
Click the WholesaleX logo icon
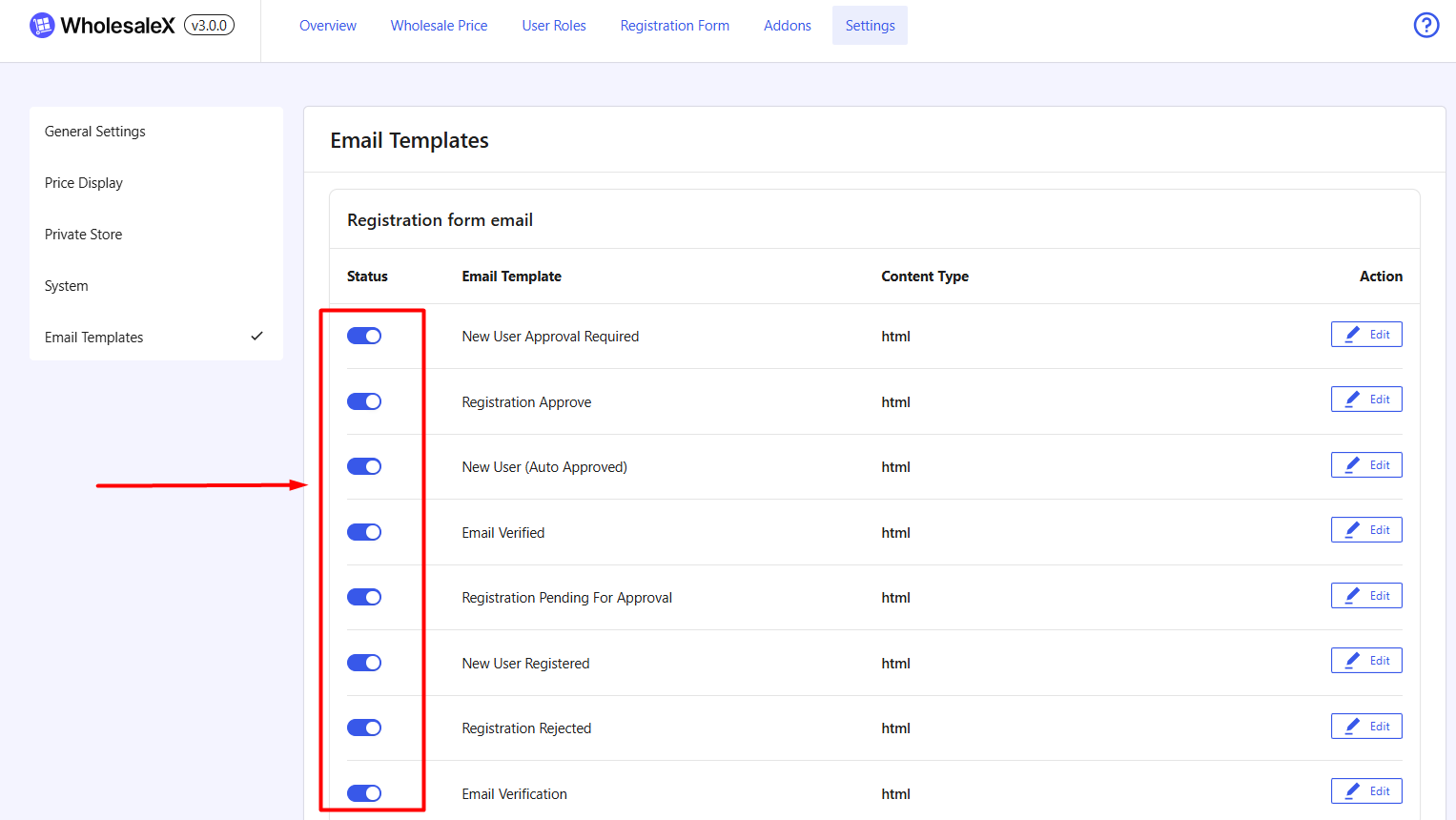coord(42,26)
